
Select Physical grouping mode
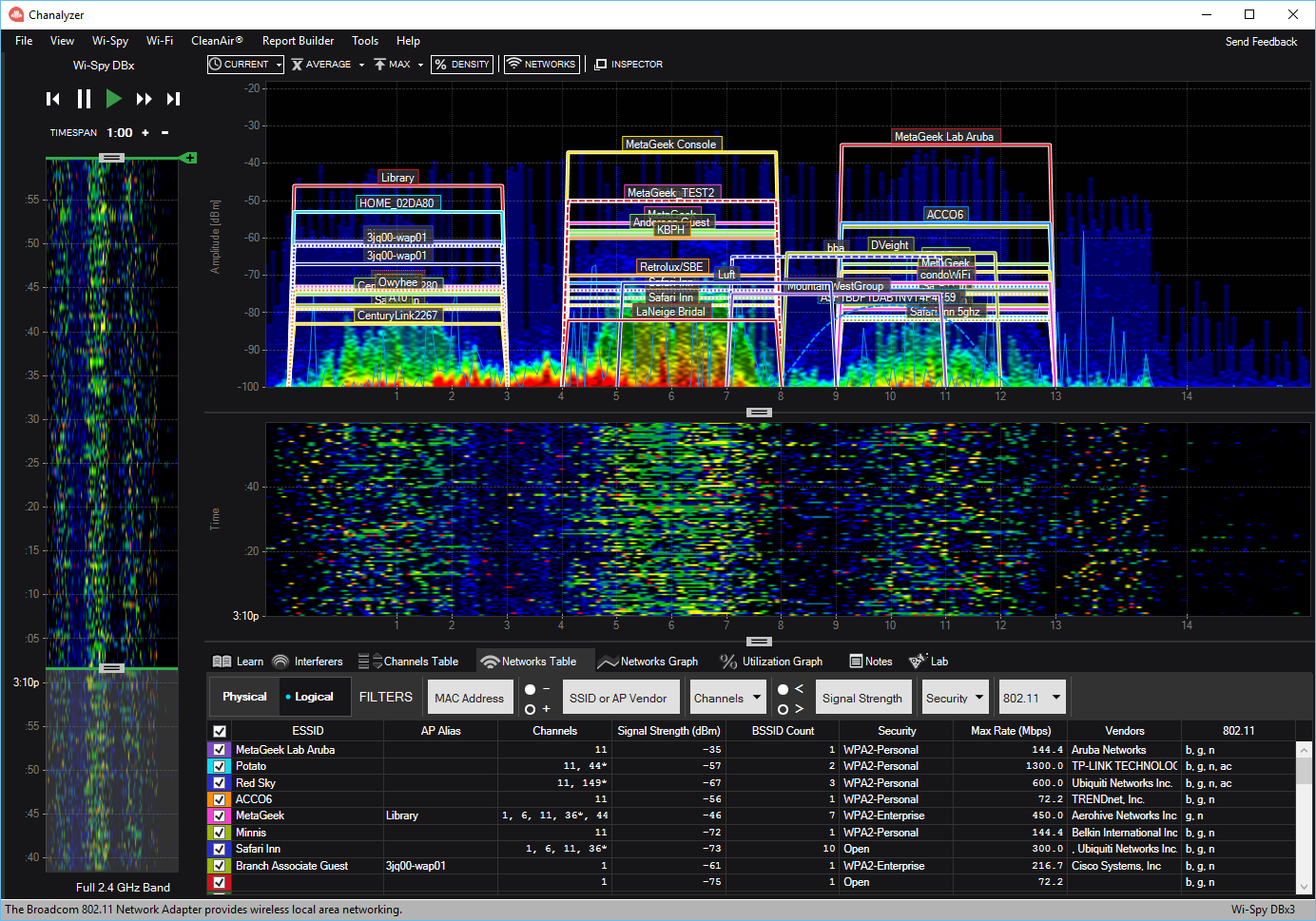point(244,697)
